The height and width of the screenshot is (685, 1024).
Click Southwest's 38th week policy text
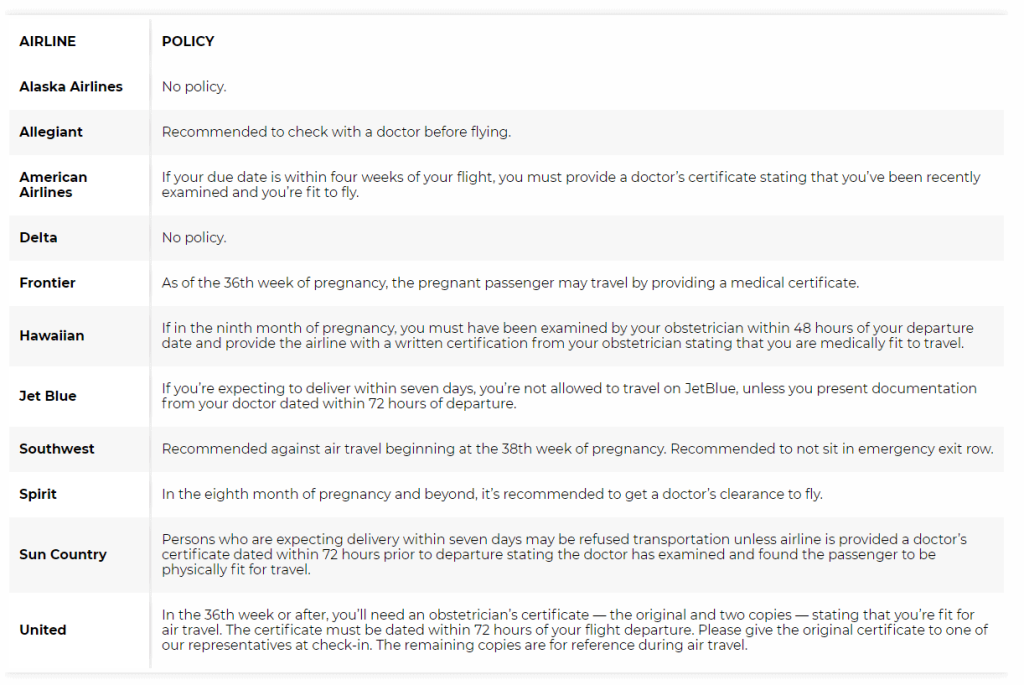point(577,449)
